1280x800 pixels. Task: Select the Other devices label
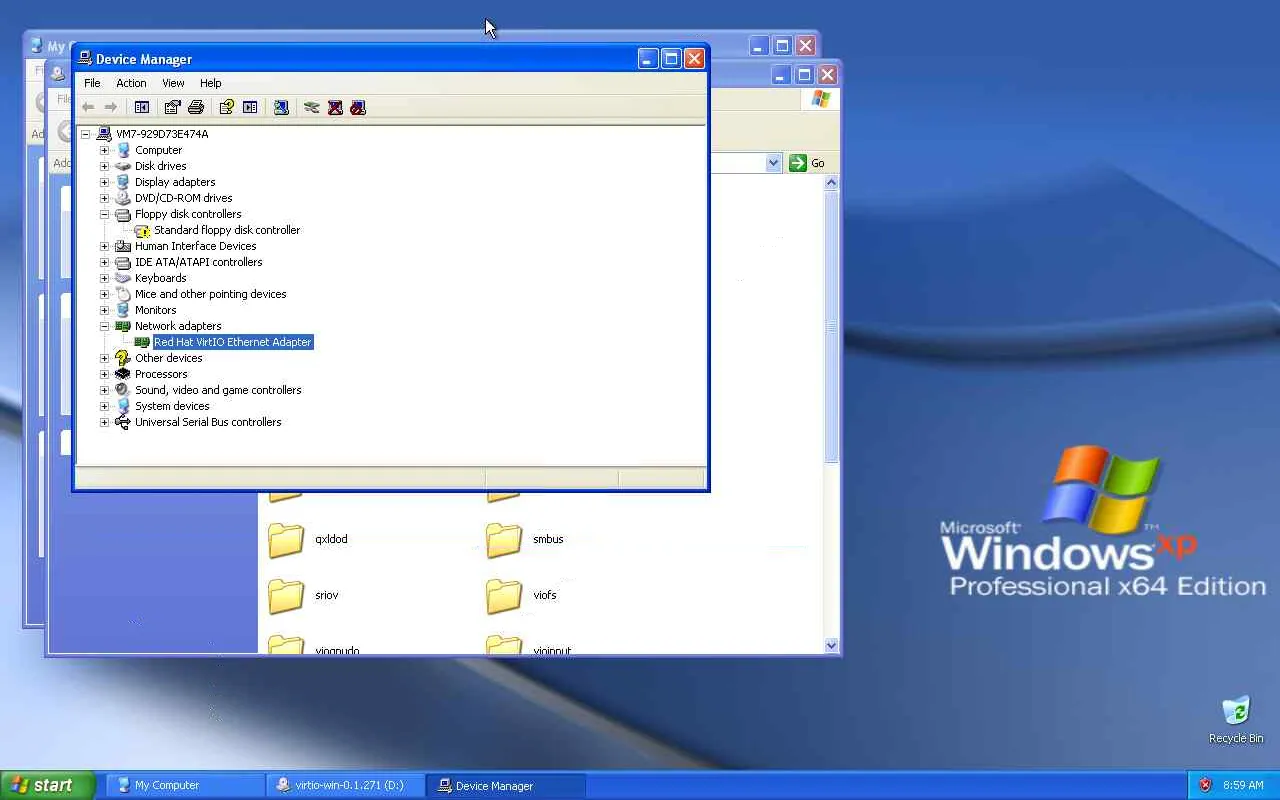coord(169,358)
